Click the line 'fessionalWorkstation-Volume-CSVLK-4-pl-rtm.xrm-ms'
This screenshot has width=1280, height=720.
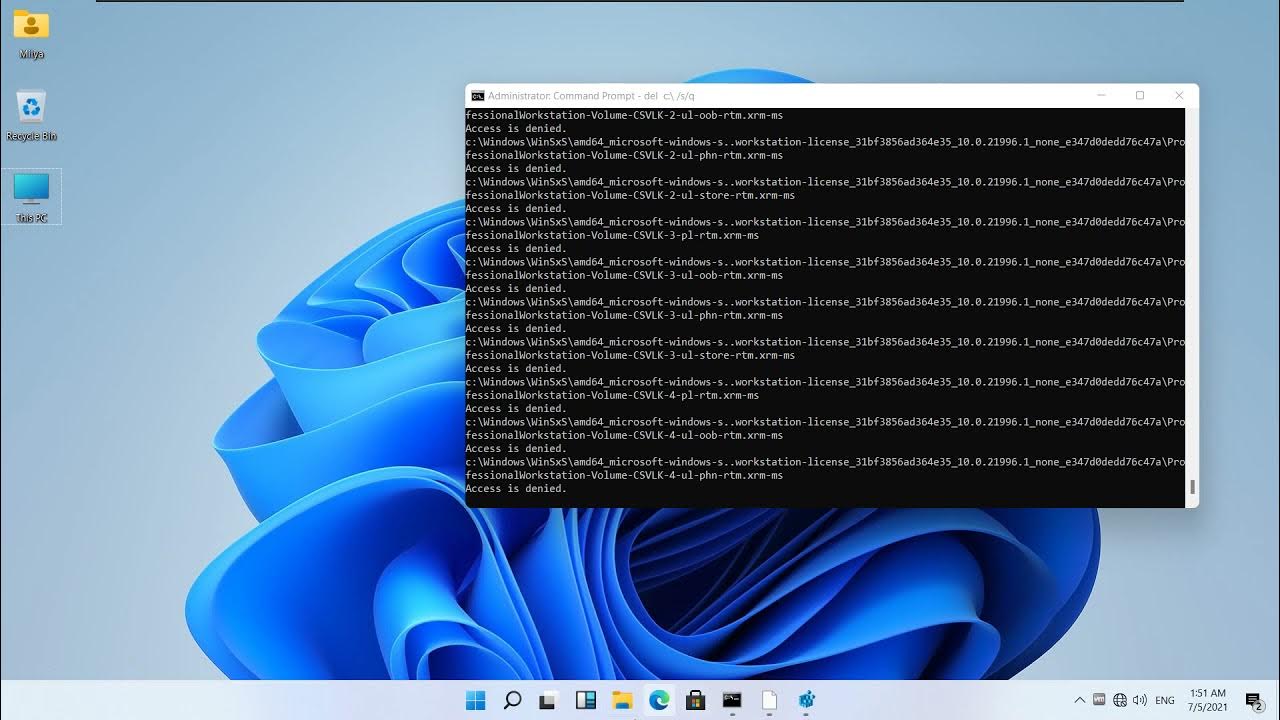(612, 395)
